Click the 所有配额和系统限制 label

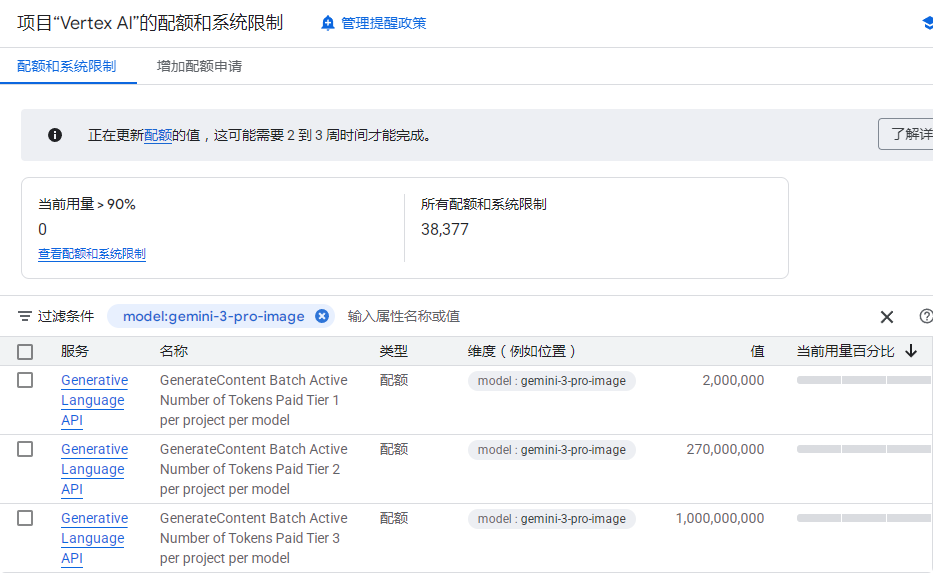483,204
